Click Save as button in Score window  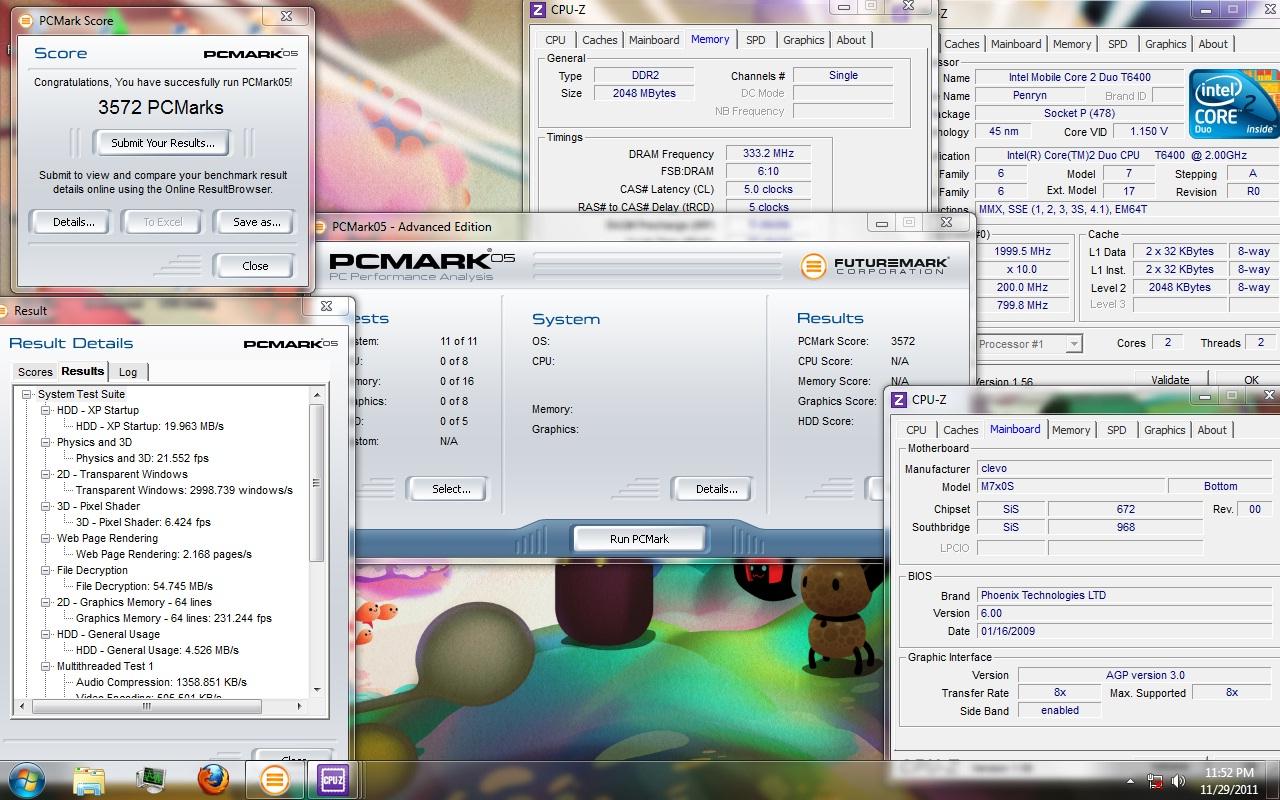point(256,222)
